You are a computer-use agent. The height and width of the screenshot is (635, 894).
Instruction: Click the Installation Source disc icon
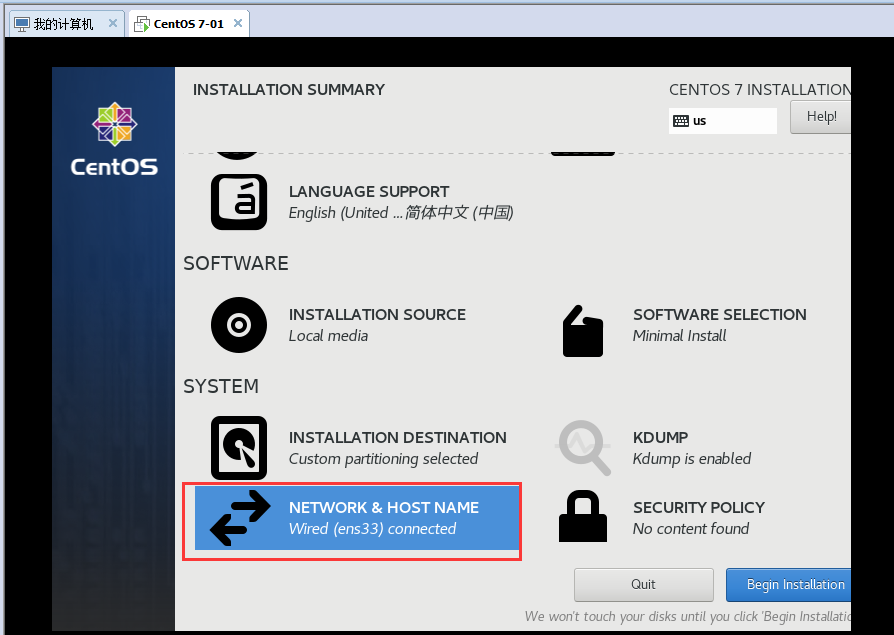239,325
